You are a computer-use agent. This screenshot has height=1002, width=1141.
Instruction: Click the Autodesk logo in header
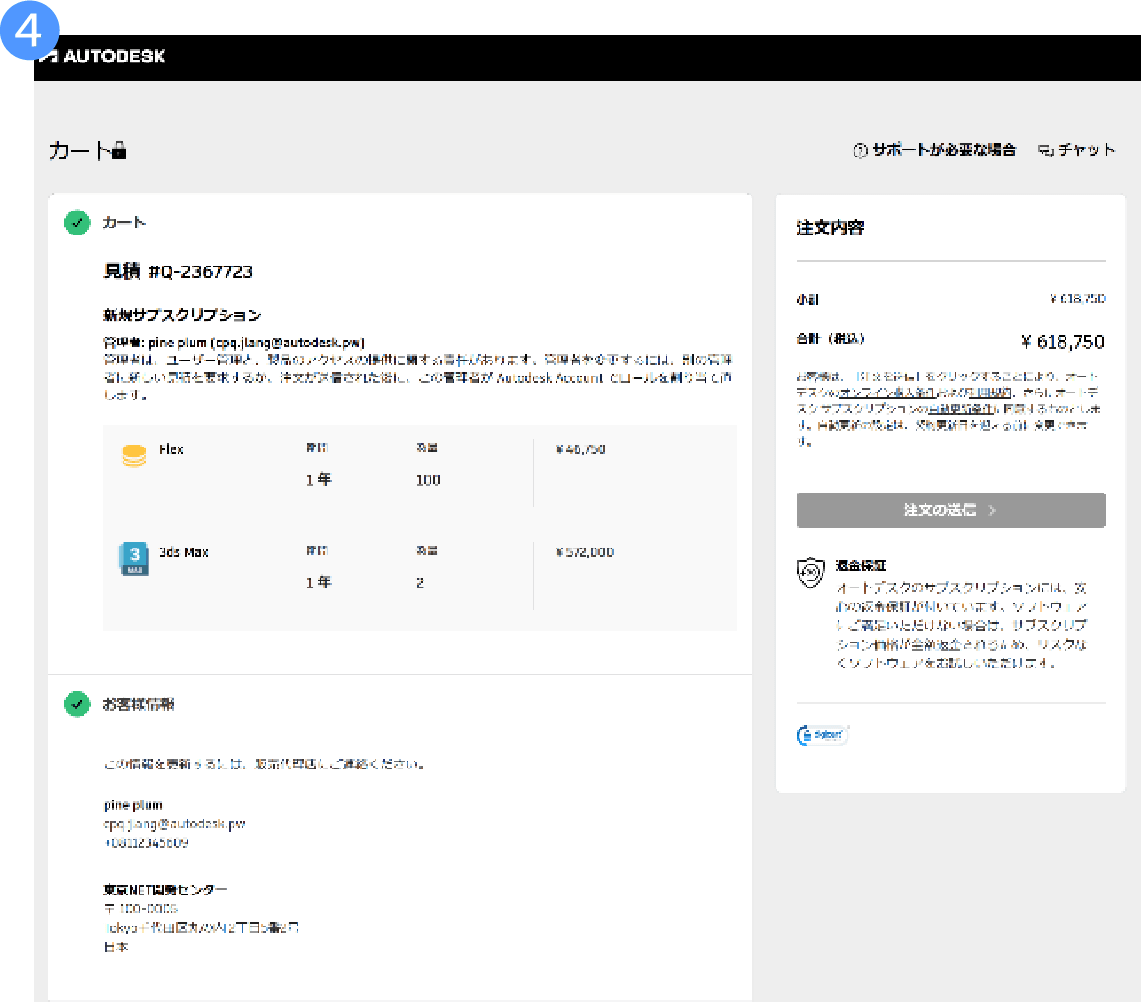103,56
